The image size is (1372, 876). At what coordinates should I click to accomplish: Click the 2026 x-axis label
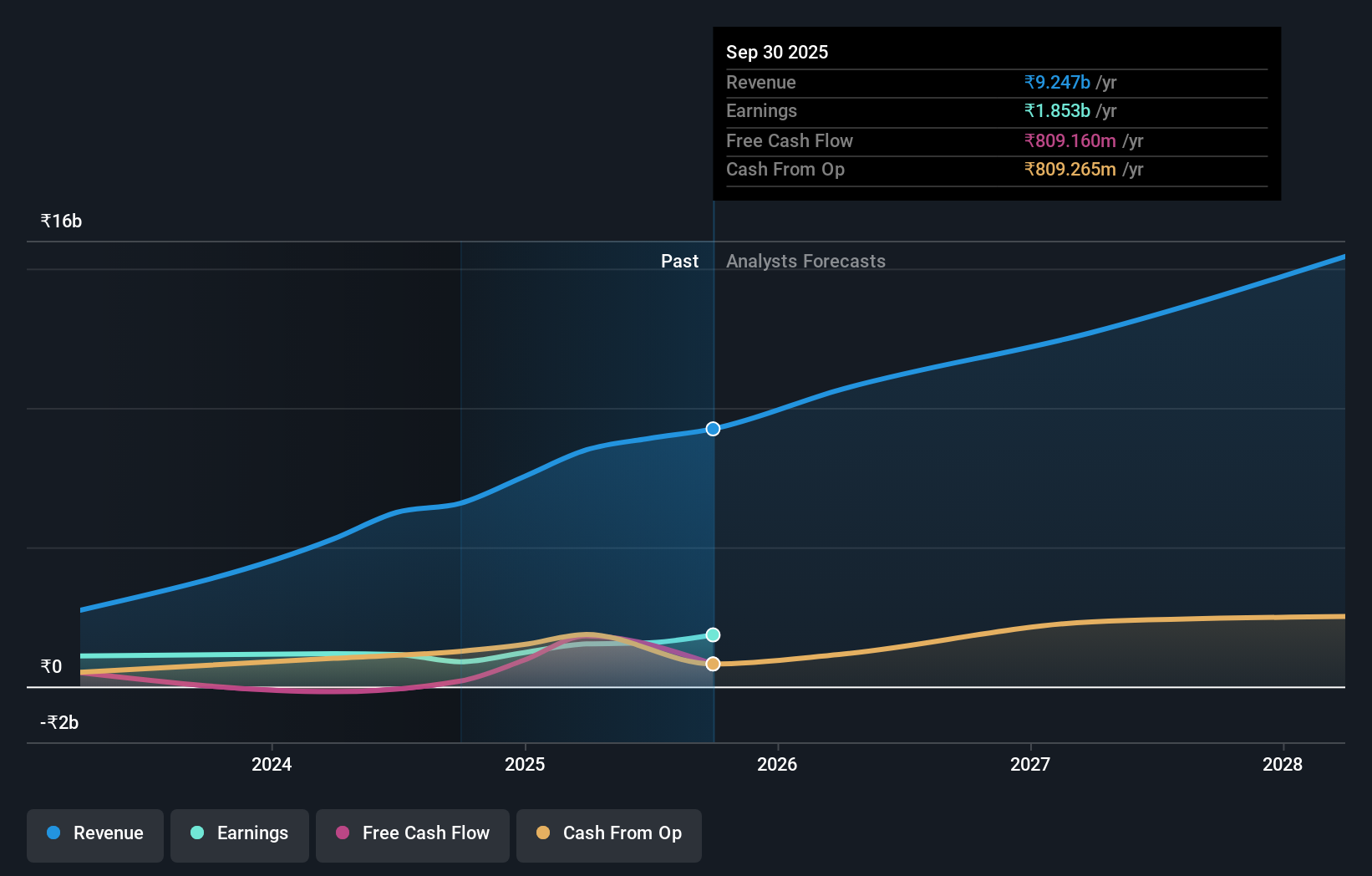(777, 764)
